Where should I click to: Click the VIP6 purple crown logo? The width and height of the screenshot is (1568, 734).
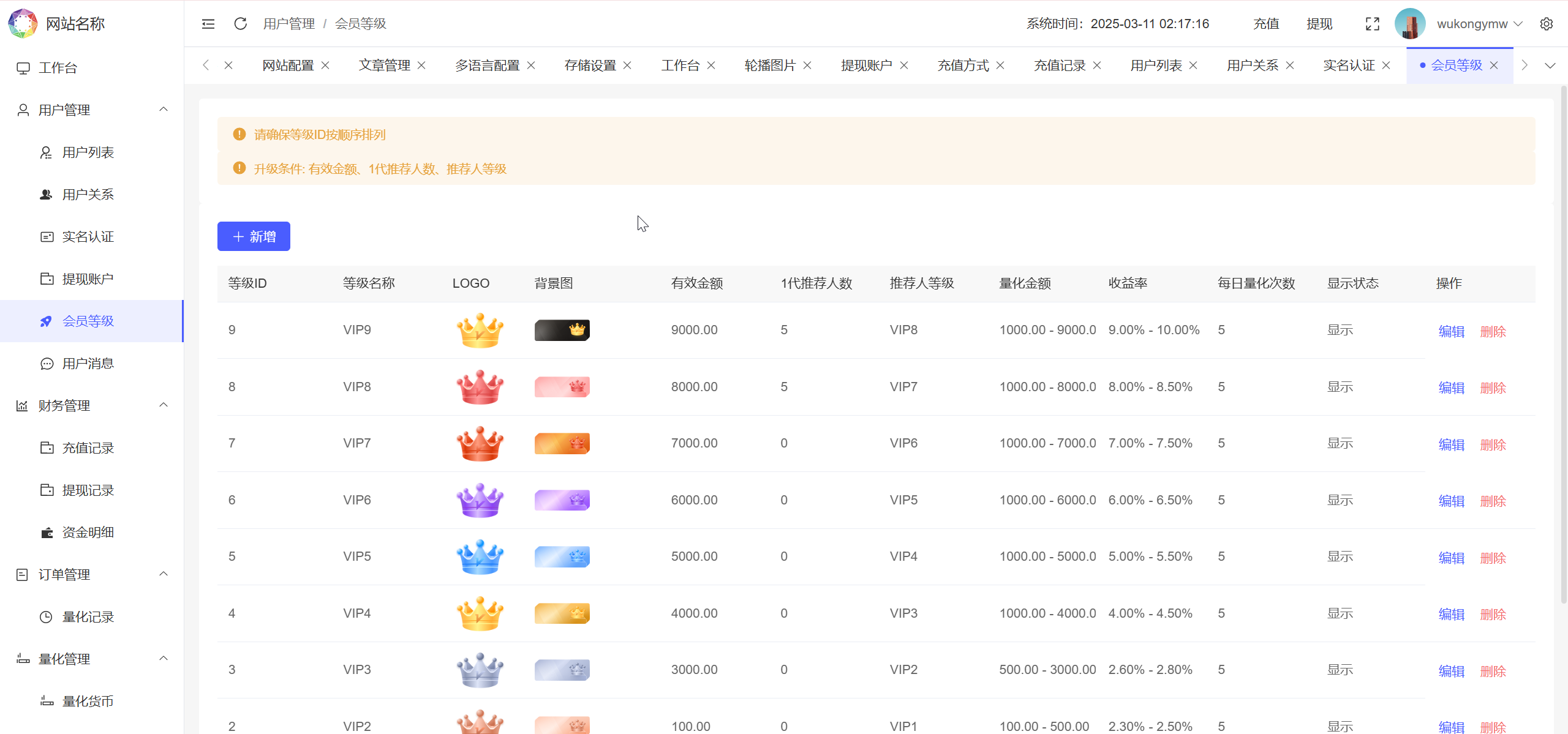tap(480, 500)
